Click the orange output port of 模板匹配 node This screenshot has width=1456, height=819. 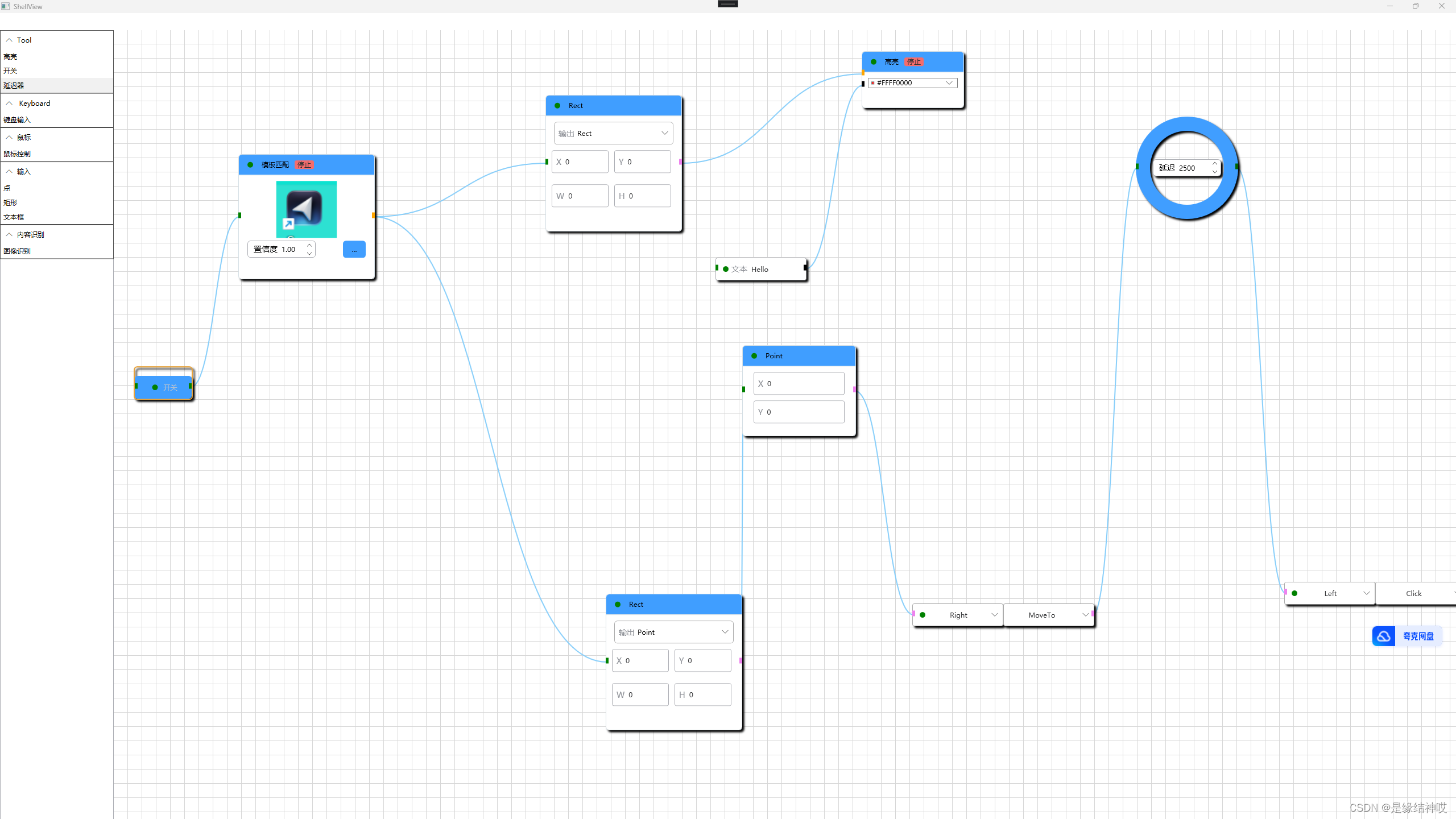[373, 216]
